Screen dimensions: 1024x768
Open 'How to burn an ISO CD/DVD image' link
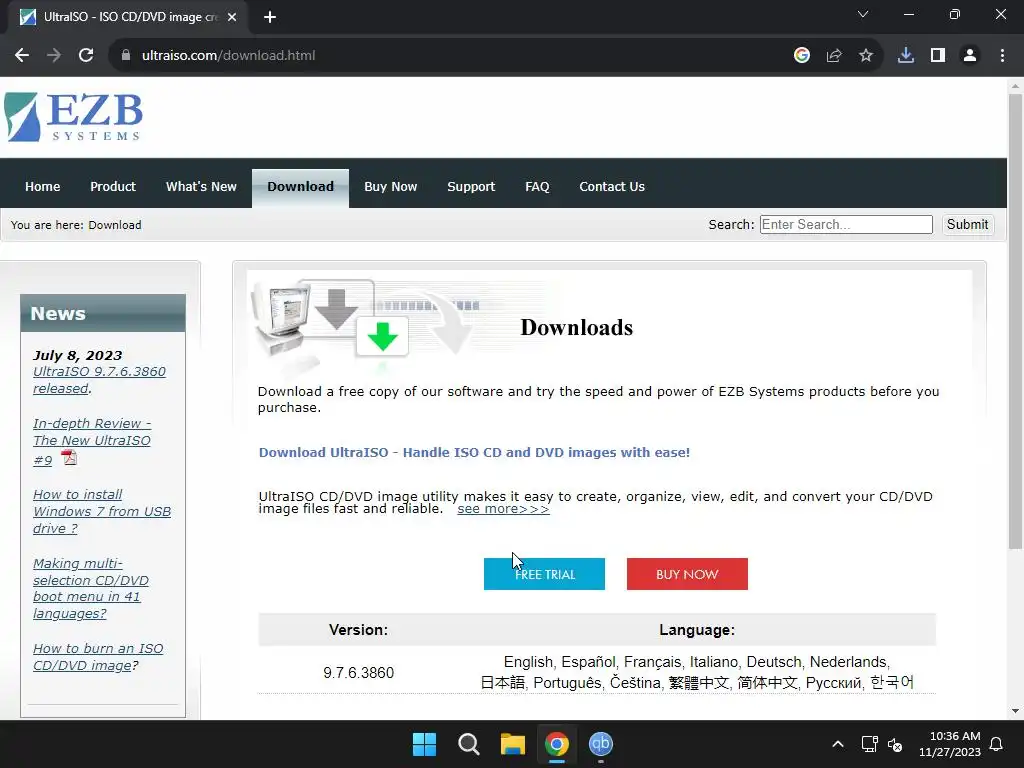pos(98,657)
